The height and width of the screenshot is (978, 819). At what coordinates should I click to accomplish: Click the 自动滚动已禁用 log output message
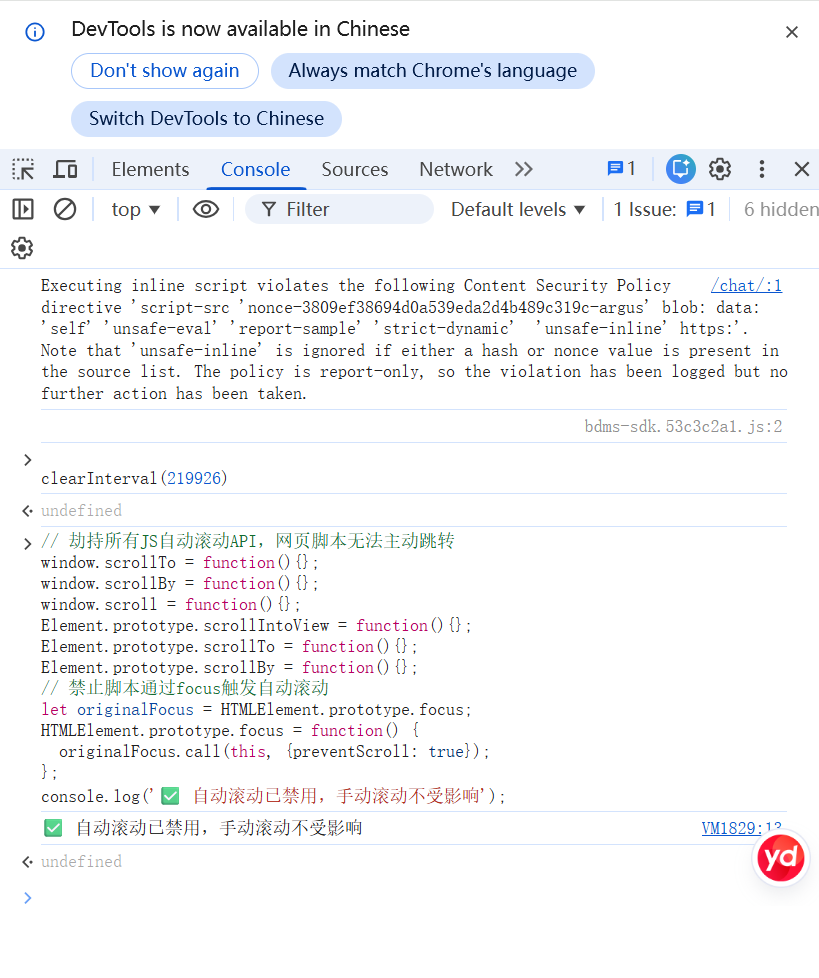pos(203,828)
